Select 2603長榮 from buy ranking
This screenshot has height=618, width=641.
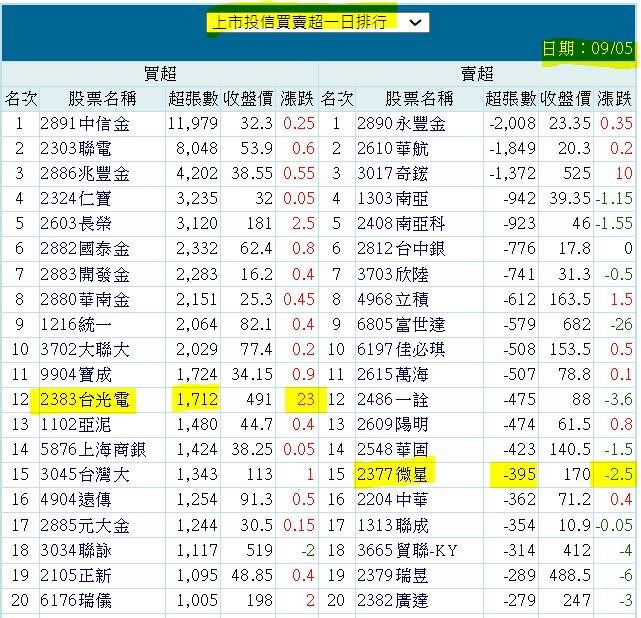coord(77,224)
